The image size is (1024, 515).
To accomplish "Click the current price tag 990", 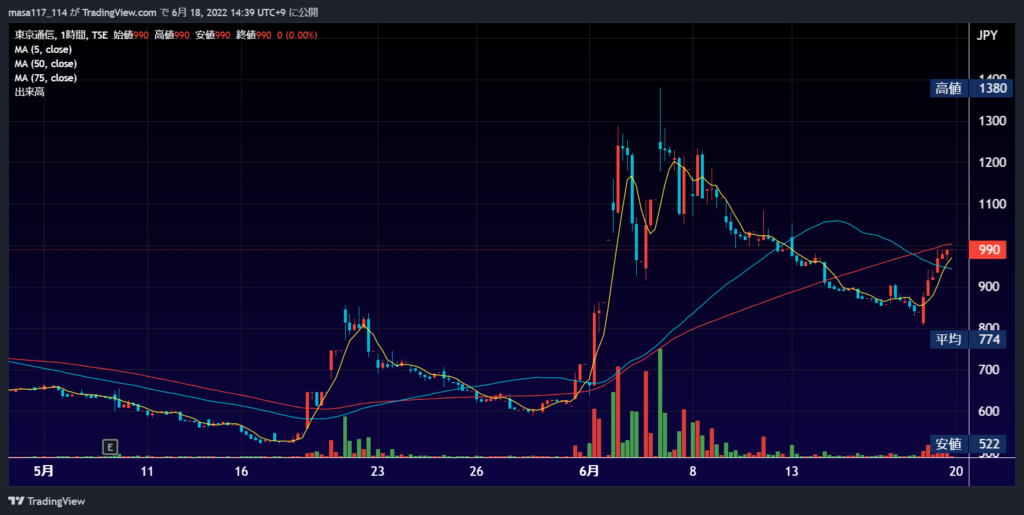I will click(x=988, y=249).
